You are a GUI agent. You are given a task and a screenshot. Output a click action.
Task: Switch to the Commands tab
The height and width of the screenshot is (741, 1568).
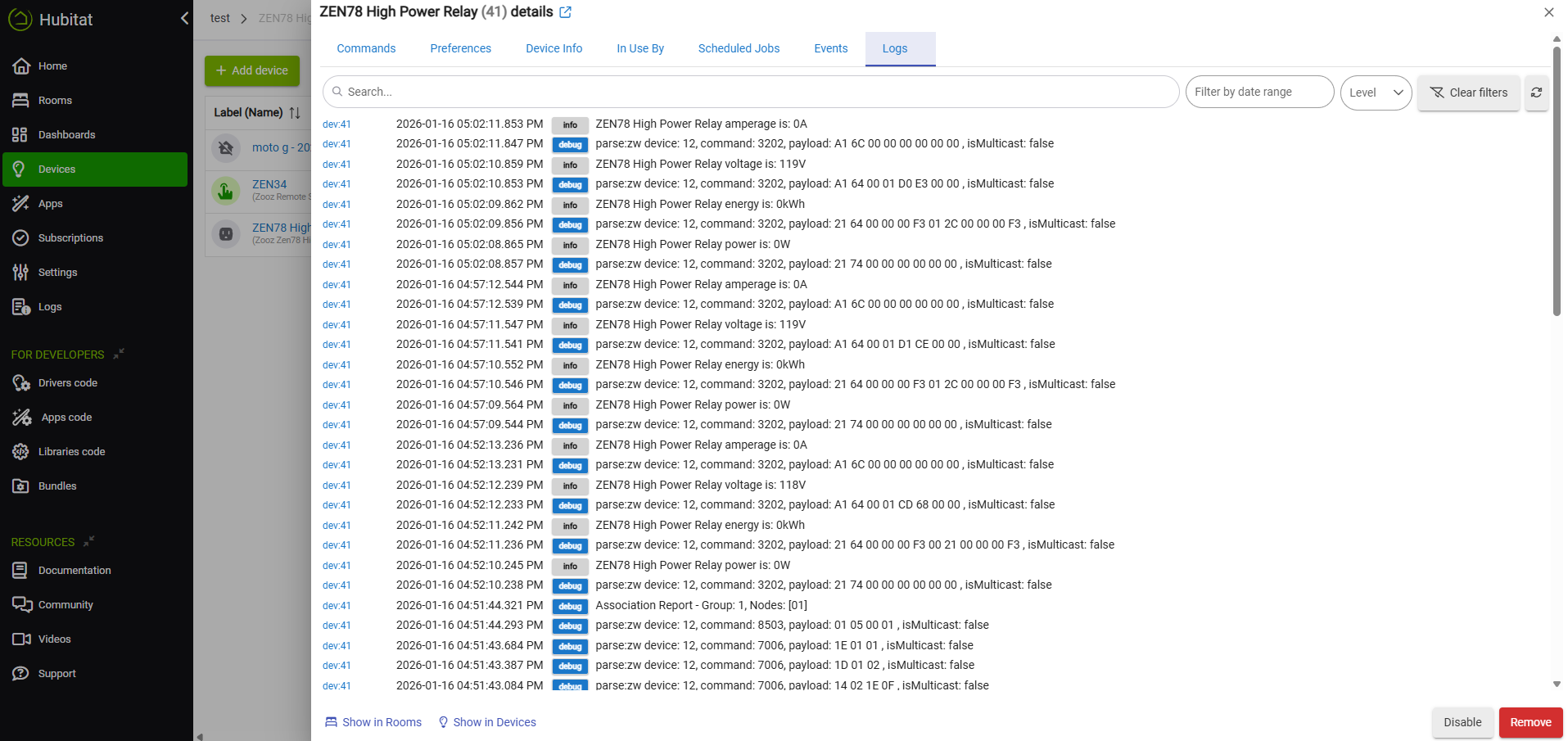click(366, 49)
